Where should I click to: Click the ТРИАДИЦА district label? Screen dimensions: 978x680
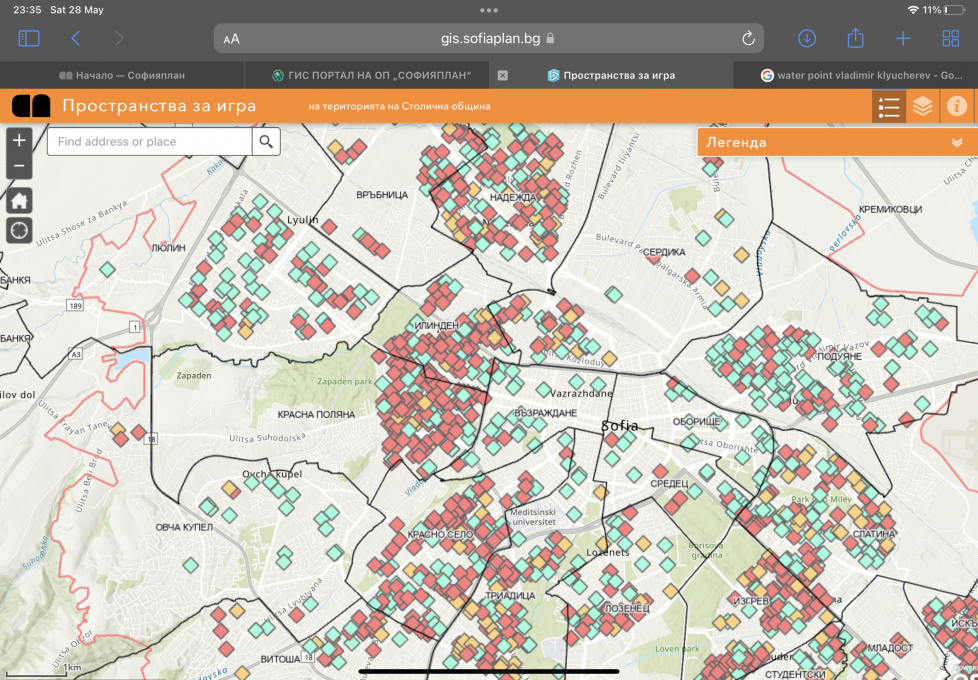[510, 596]
